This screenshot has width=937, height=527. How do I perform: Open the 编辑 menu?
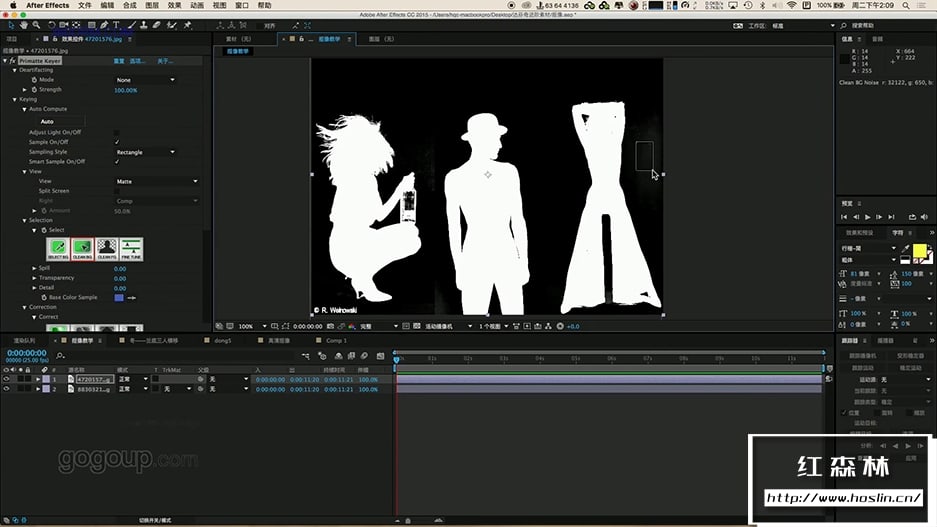[x=107, y=5]
